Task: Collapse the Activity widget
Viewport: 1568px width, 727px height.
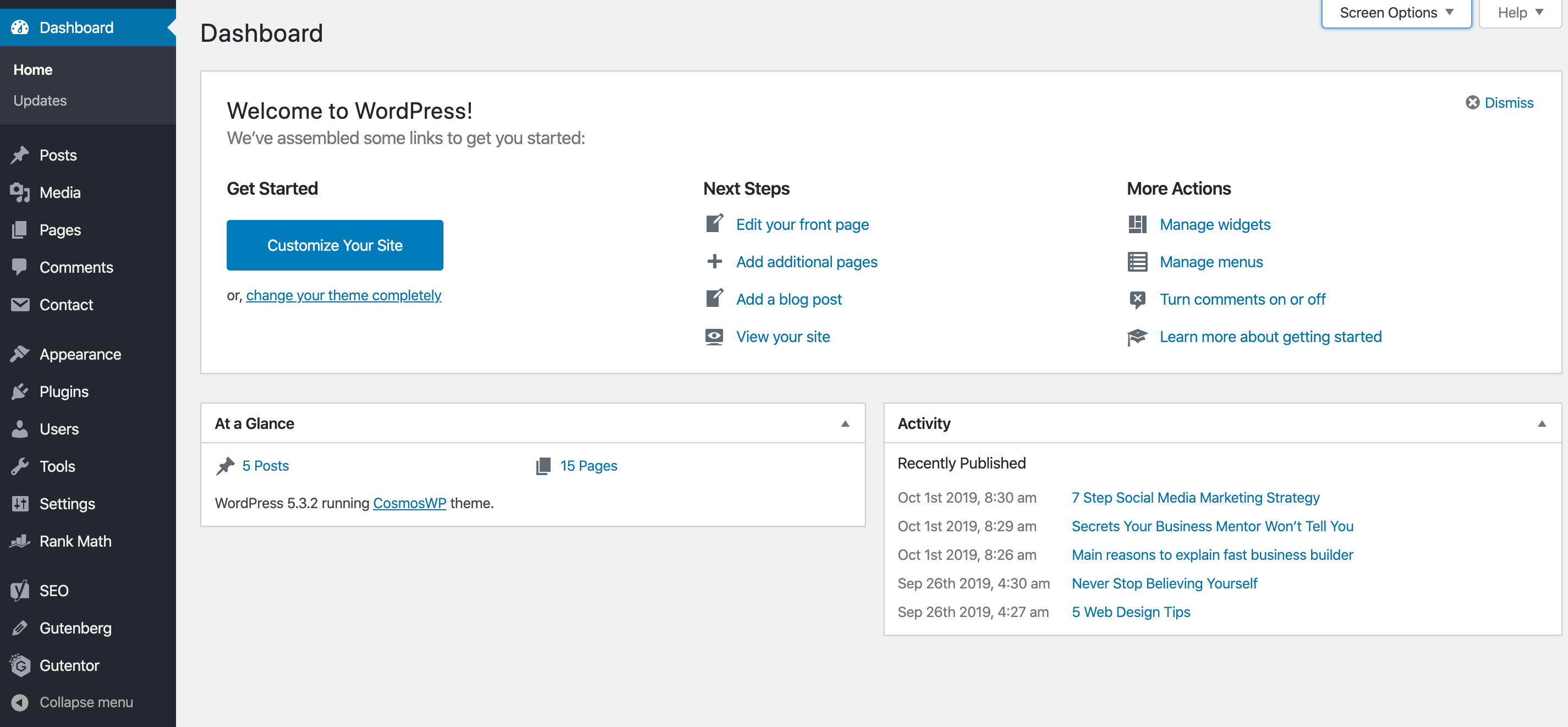Action: 1541,423
